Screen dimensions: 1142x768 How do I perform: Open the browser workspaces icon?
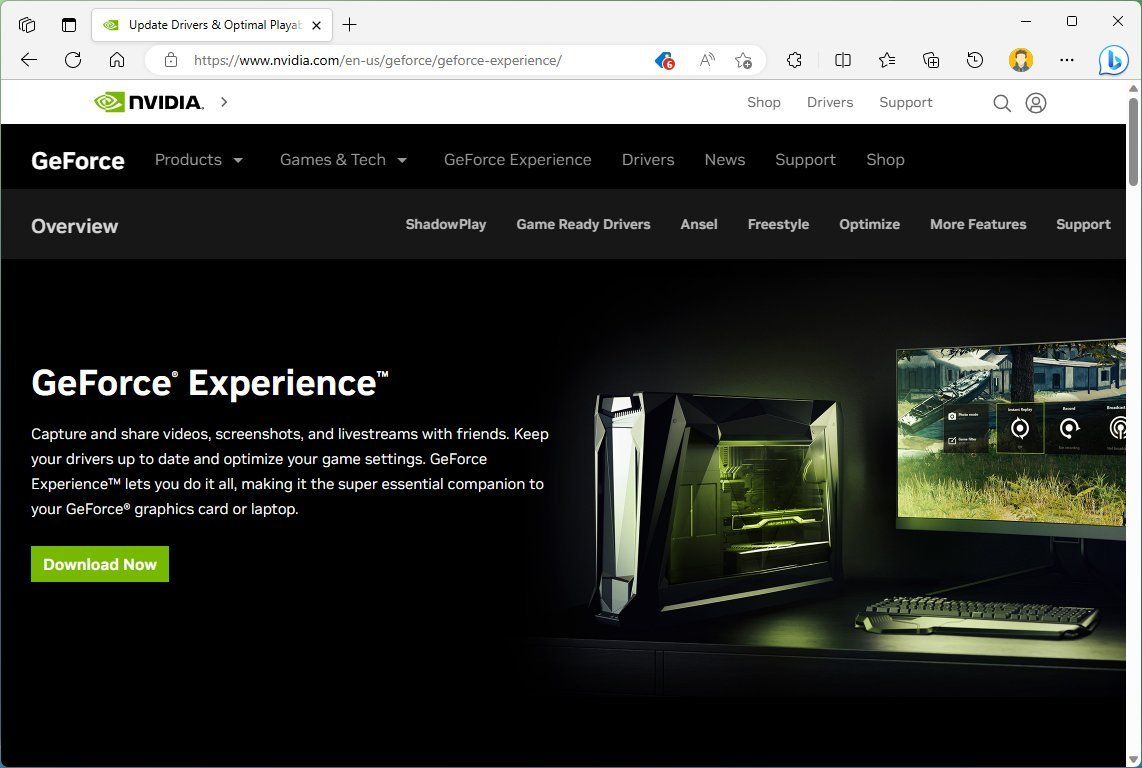pyautogui.click(x=27, y=25)
